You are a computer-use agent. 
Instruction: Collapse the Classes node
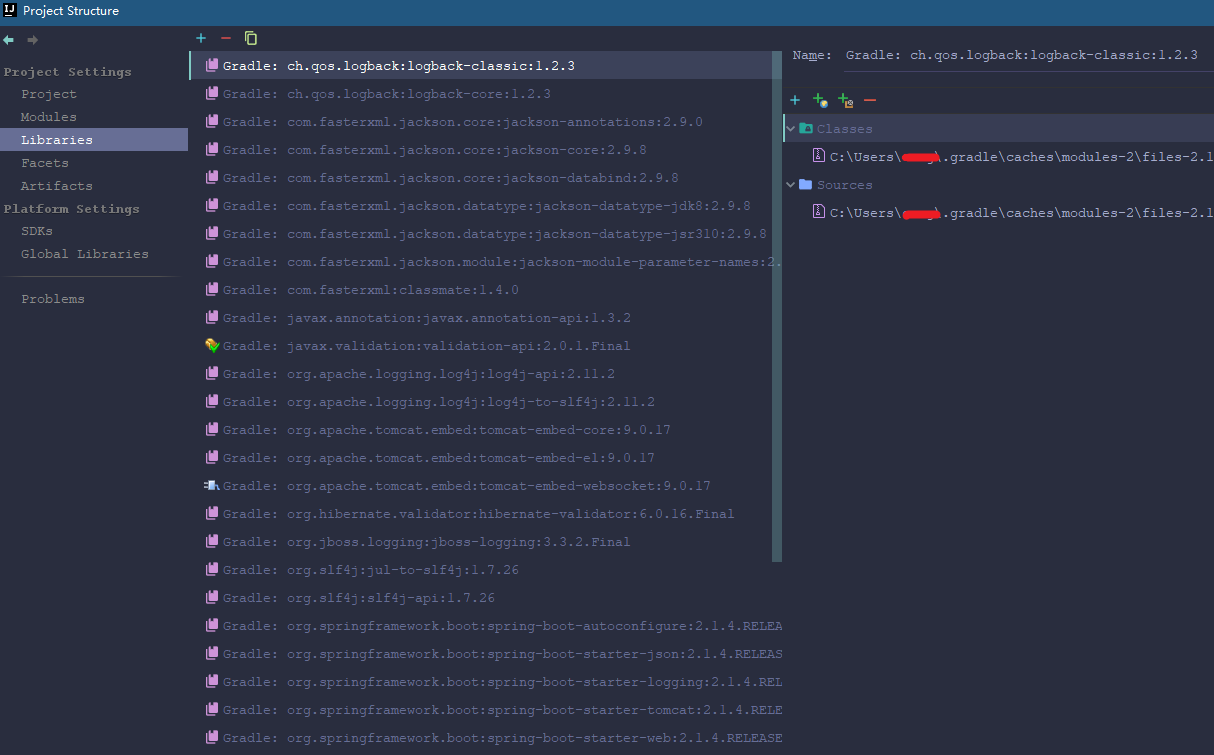[x=791, y=128]
